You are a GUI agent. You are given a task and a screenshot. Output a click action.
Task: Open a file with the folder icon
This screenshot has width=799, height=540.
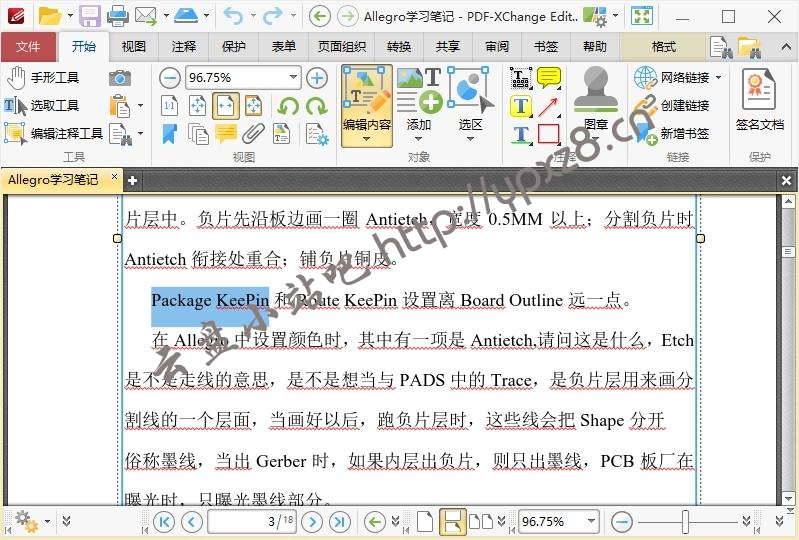(x=49, y=16)
